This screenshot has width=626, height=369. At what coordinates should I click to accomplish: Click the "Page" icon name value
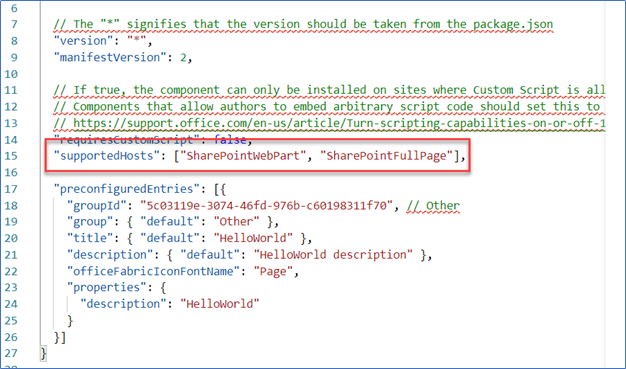tap(273, 272)
